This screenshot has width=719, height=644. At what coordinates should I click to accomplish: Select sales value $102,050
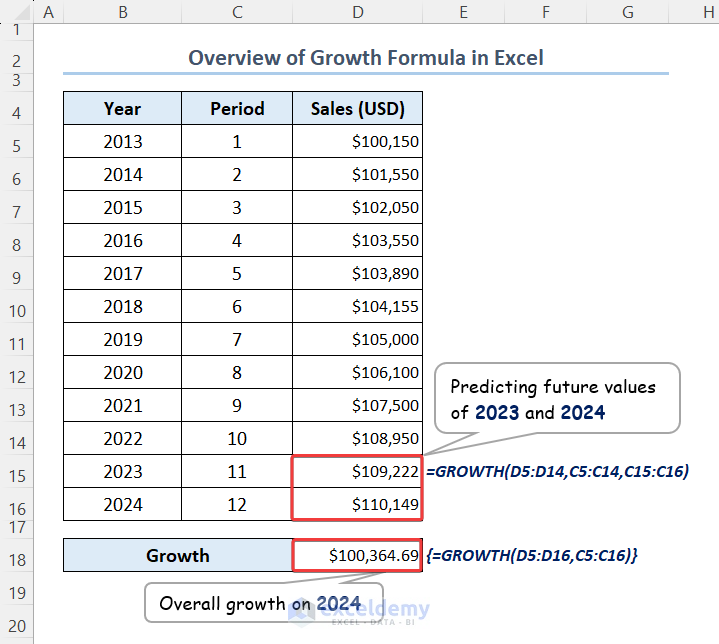pos(358,207)
